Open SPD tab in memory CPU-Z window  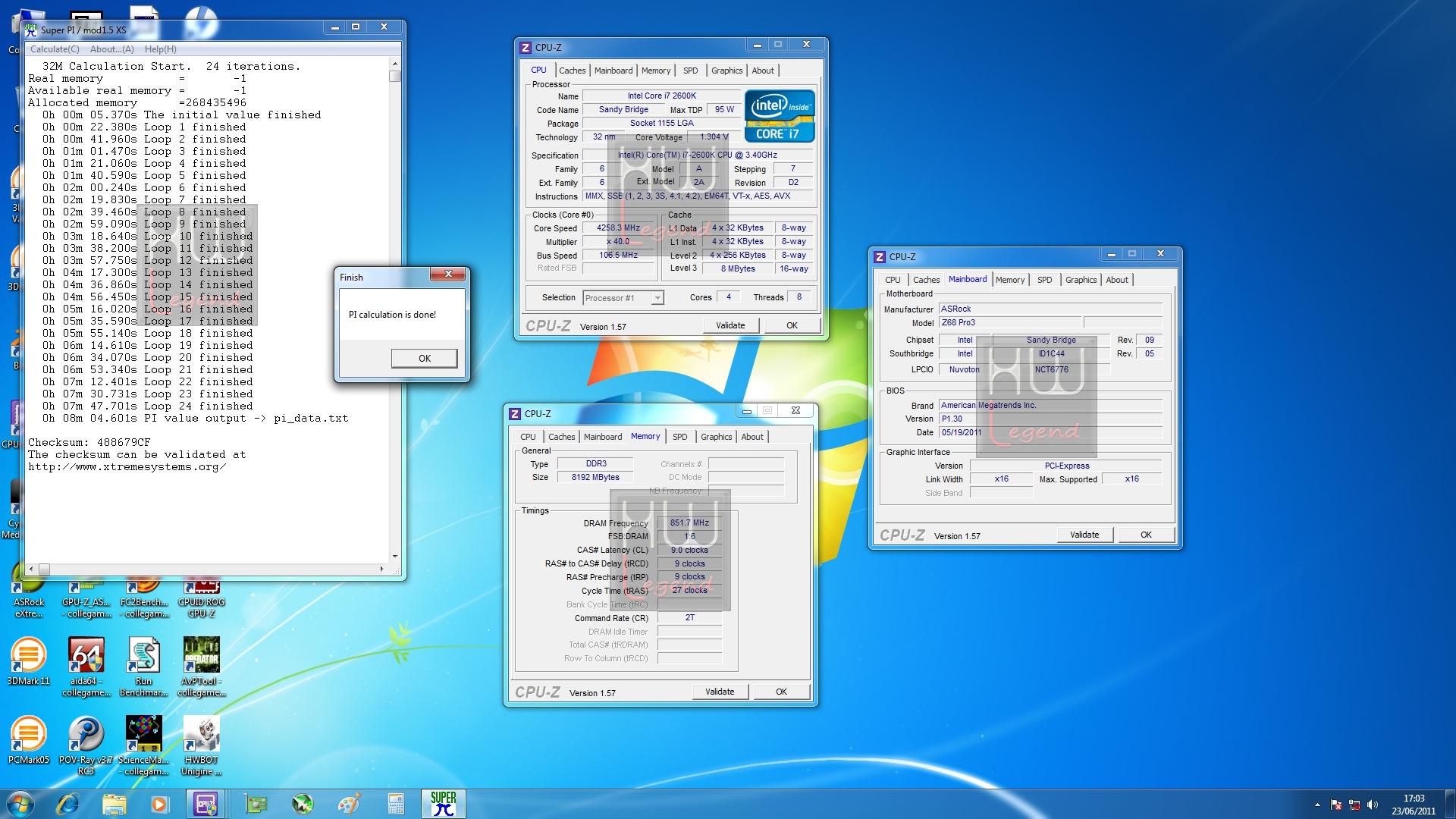(680, 437)
